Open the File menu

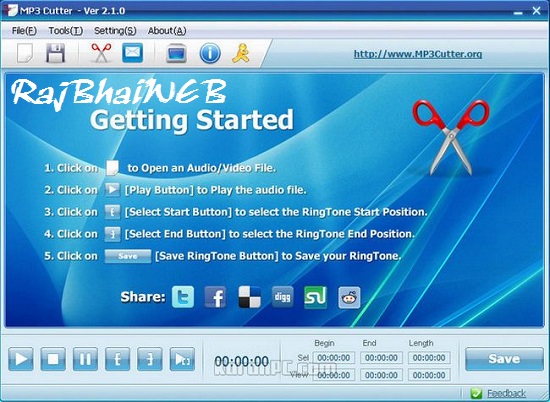[24, 31]
